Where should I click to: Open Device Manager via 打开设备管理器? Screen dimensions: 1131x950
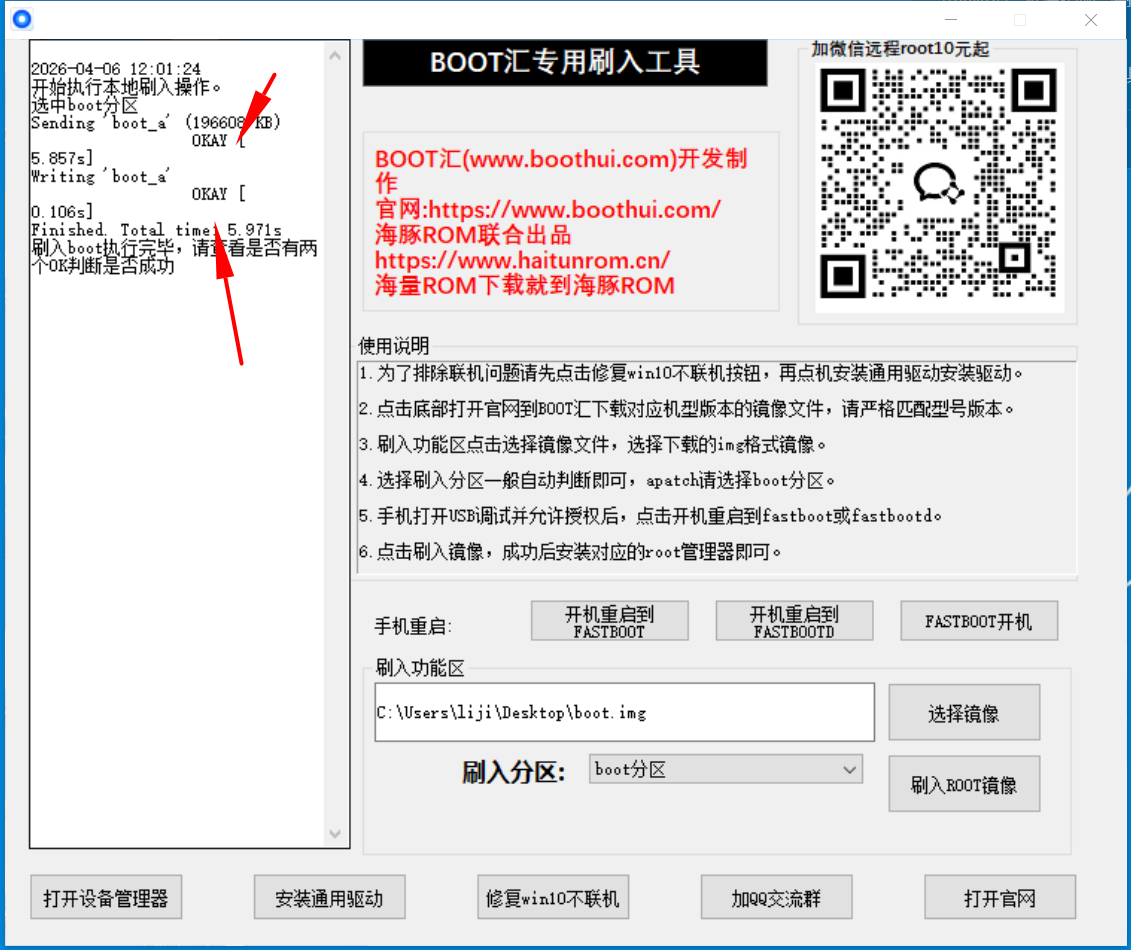(x=106, y=898)
